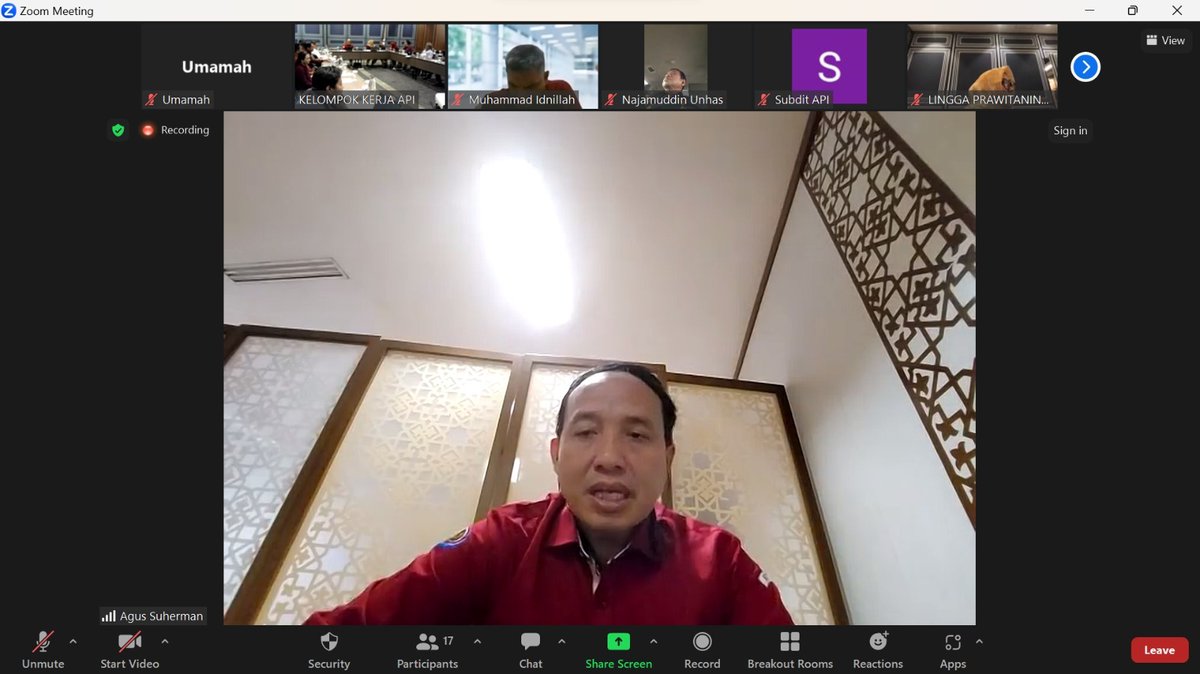Open Breakout Rooms
Viewport: 1200px width, 674px height.
(790, 650)
